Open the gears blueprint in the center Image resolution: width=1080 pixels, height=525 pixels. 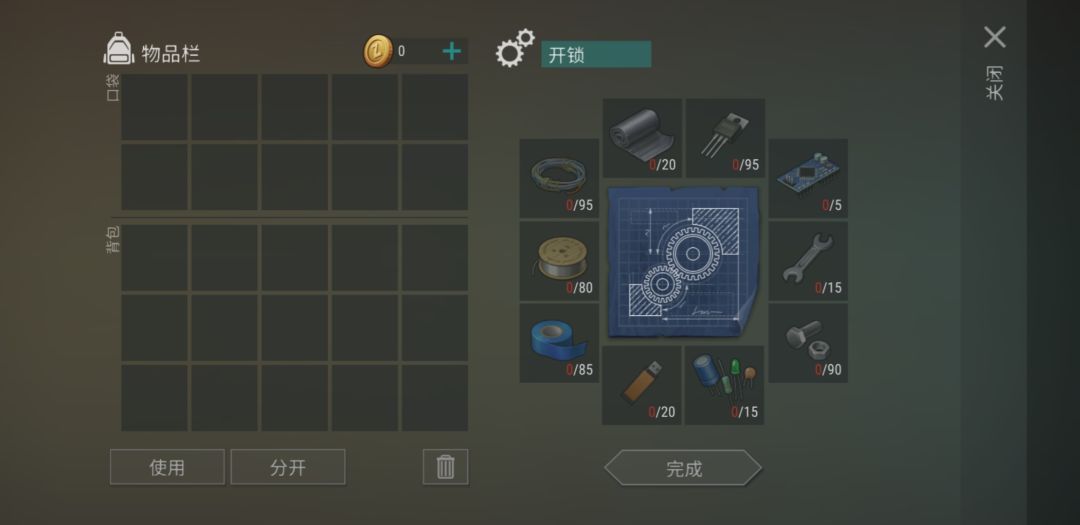(683, 261)
